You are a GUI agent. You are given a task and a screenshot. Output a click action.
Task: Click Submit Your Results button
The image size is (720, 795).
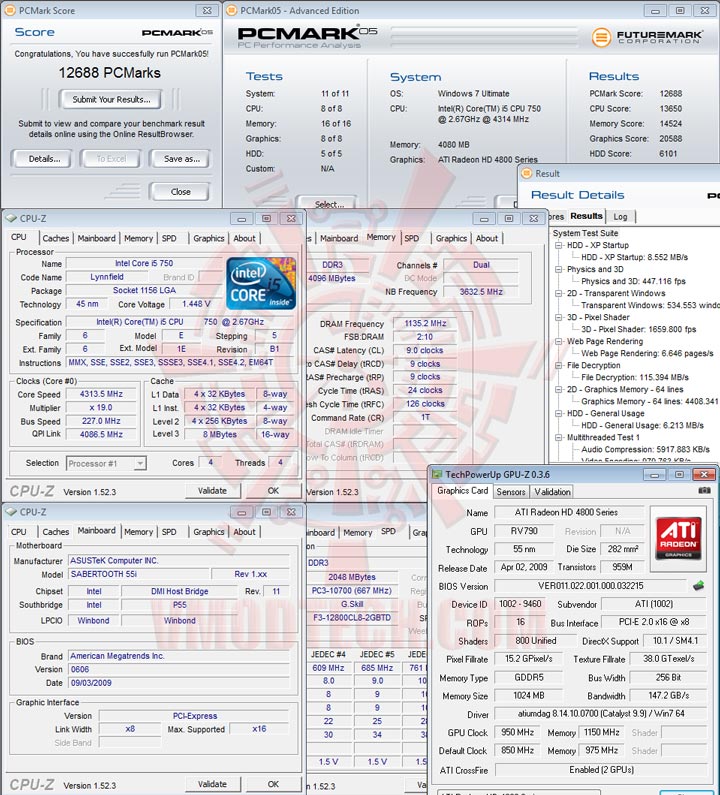point(111,99)
